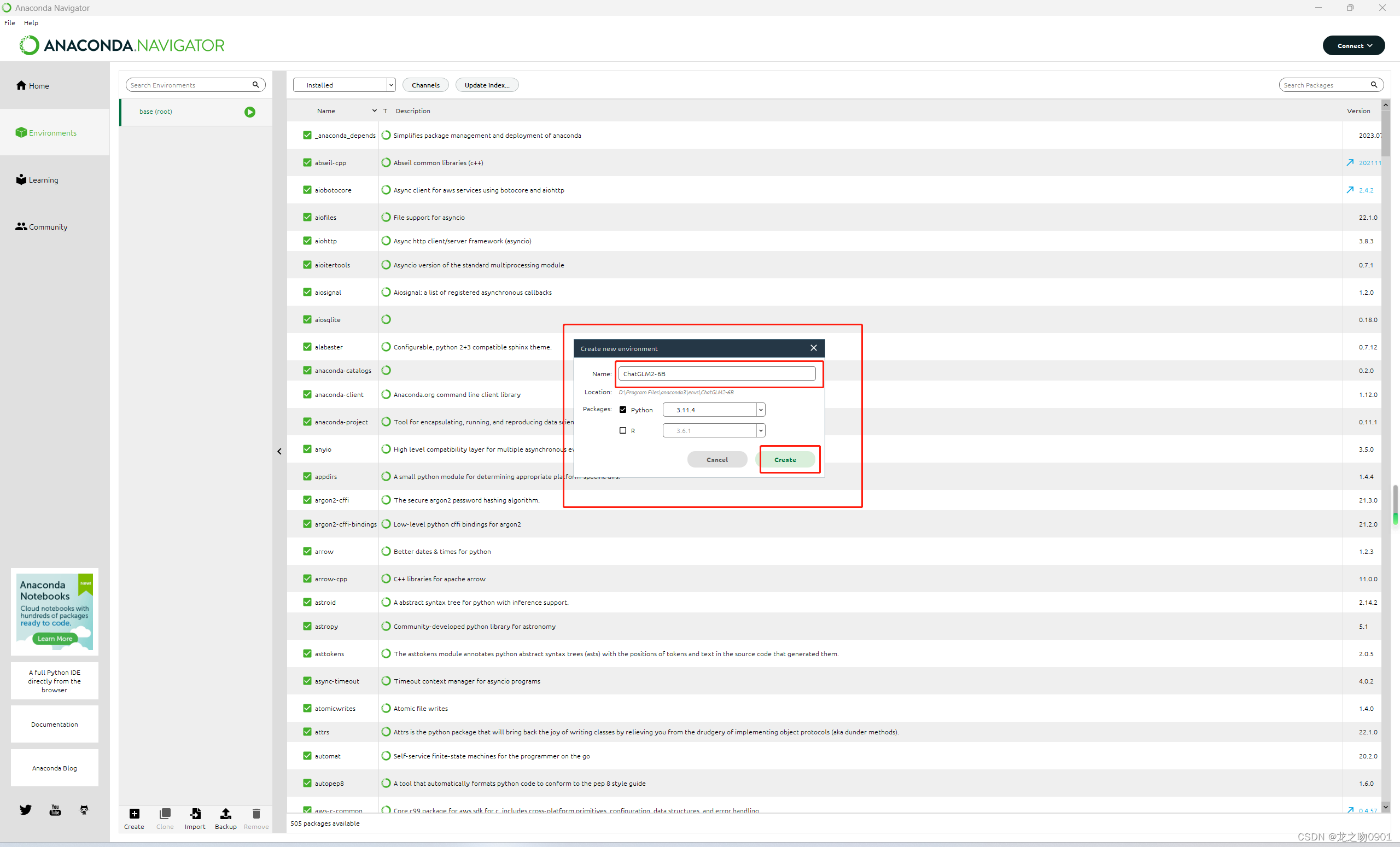Click upgrade arrow for aiobotocore version
Screen dimensions: 1400x847
point(1350,190)
